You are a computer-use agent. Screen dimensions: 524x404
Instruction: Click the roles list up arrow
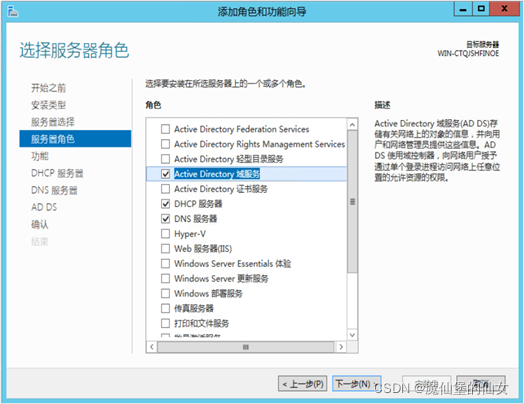[x=352, y=125]
